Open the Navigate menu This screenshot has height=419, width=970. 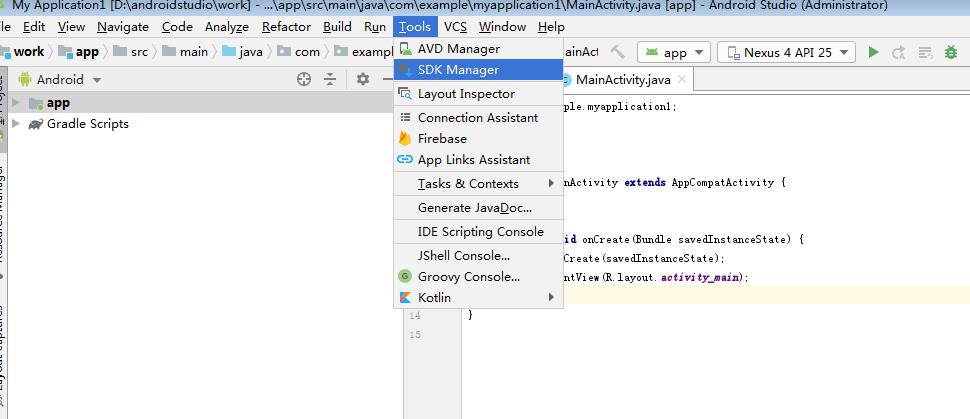(123, 27)
